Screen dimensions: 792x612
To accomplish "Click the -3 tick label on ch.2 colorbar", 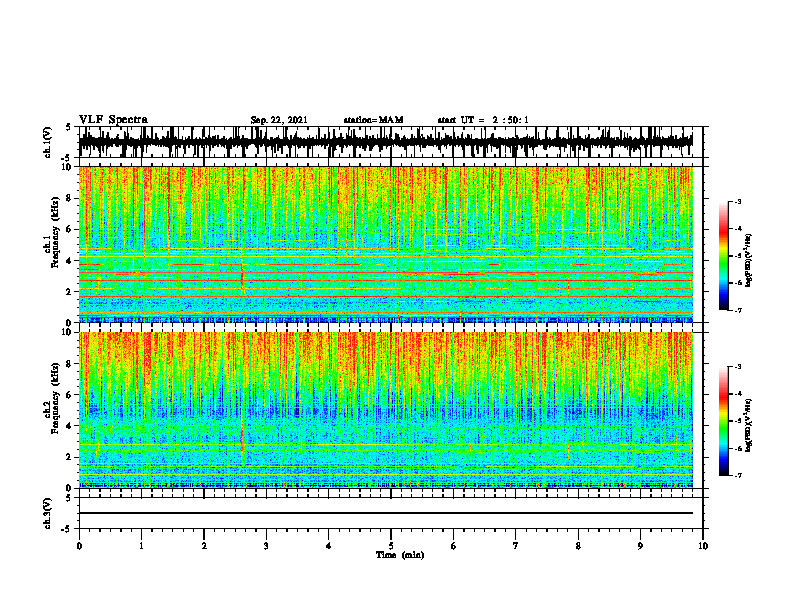I will [738, 367].
